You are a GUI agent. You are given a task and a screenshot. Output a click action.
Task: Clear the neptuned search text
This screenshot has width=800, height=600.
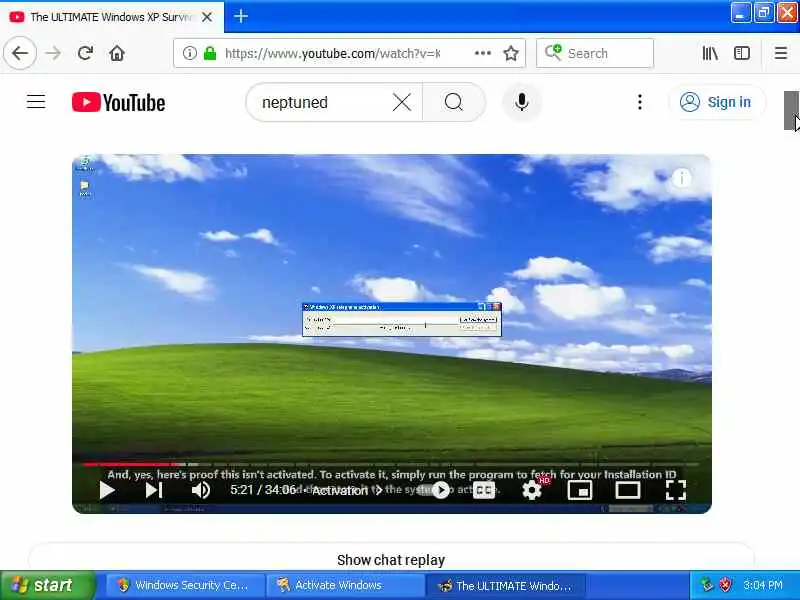[402, 102]
